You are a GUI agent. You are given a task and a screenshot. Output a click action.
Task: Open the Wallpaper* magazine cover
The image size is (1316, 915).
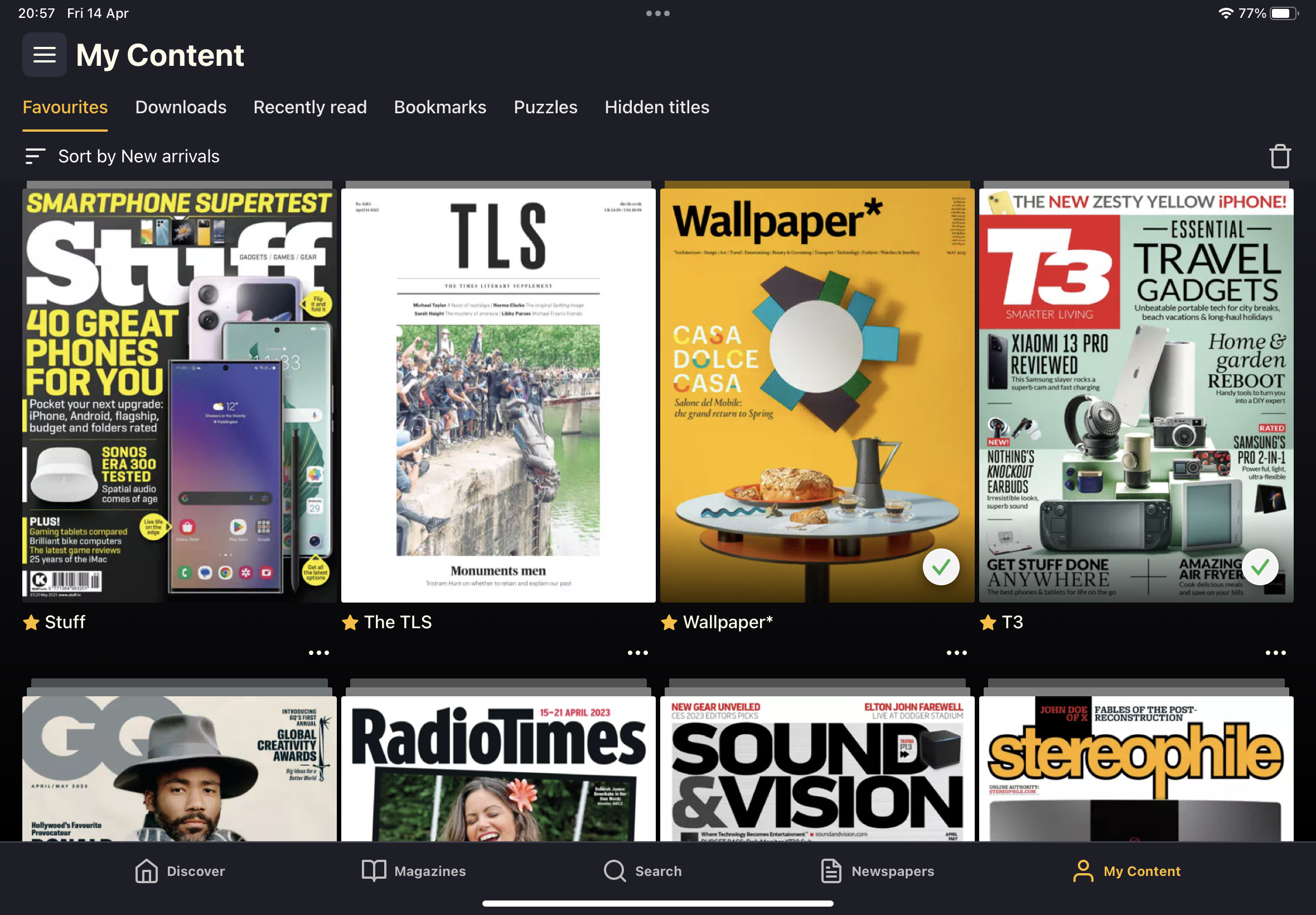[x=817, y=396]
